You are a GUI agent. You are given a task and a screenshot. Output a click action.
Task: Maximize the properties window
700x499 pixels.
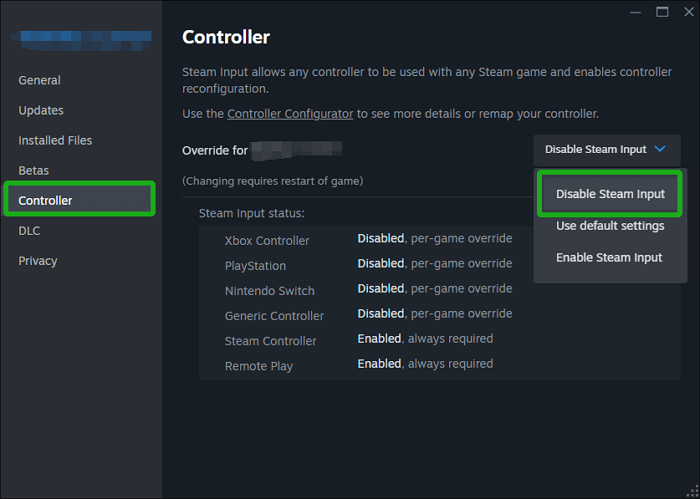662,12
